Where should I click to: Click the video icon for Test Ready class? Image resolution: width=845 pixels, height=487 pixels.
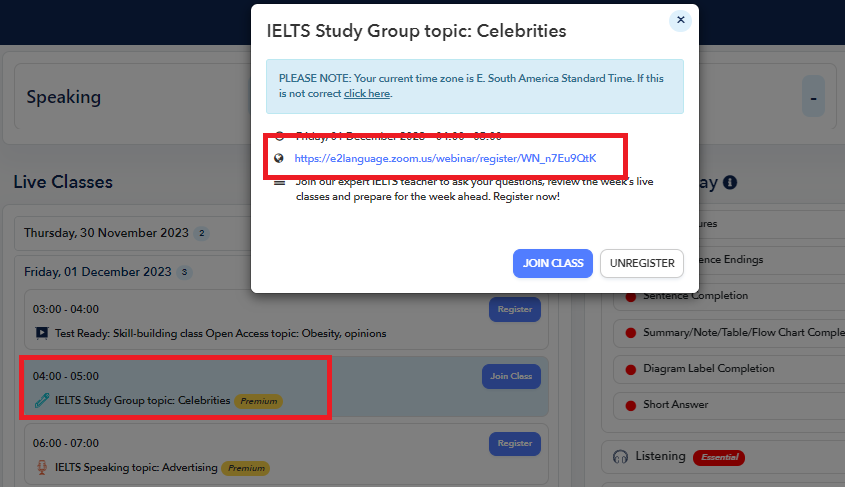tap(42, 333)
